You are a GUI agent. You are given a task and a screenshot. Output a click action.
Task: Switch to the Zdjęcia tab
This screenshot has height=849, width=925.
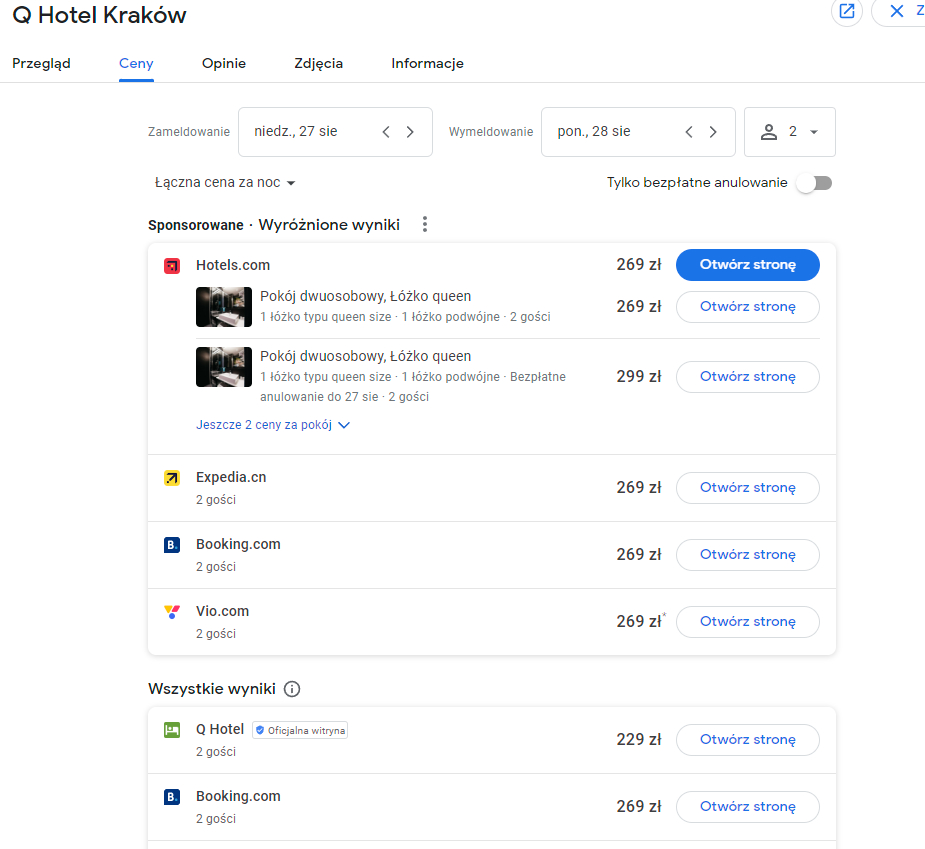click(x=319, y=63)
